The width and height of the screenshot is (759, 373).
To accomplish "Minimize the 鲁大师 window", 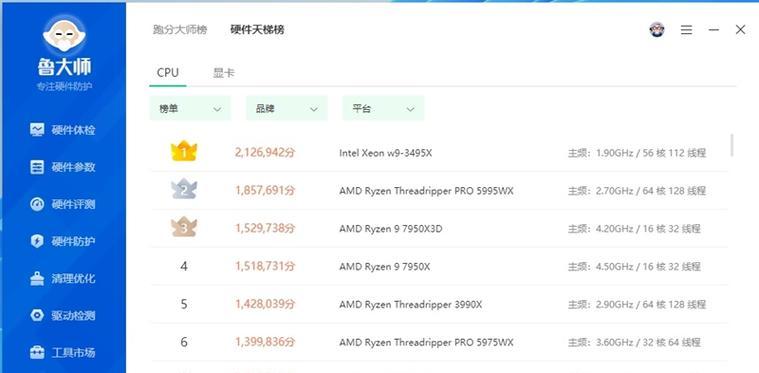I will [x=713, y=30].
